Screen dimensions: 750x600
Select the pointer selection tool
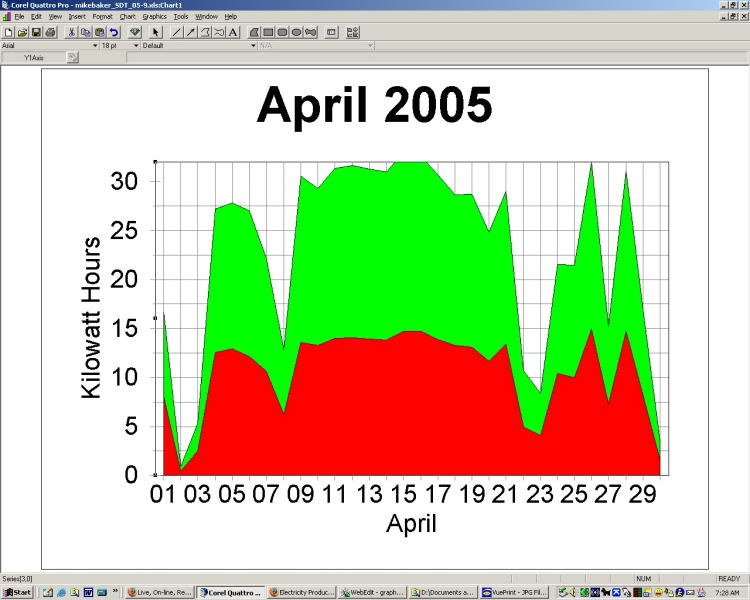[156, 32]
